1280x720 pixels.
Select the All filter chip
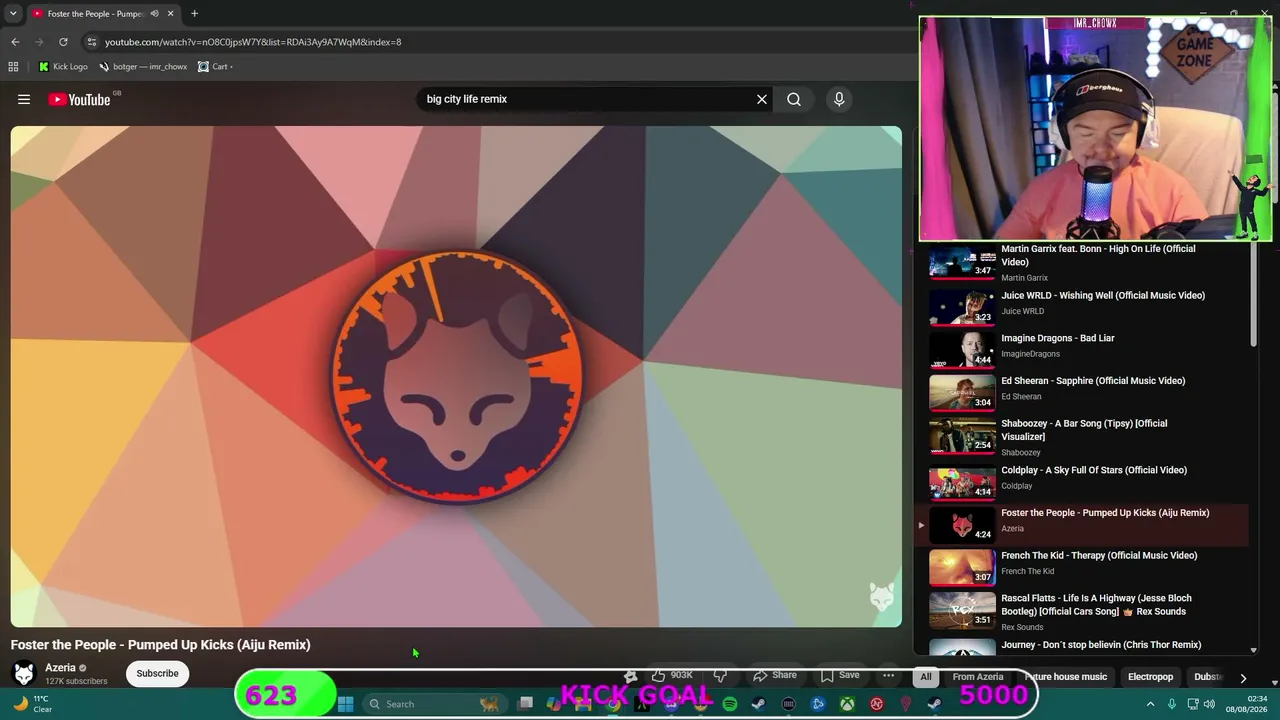coord(926,677)
